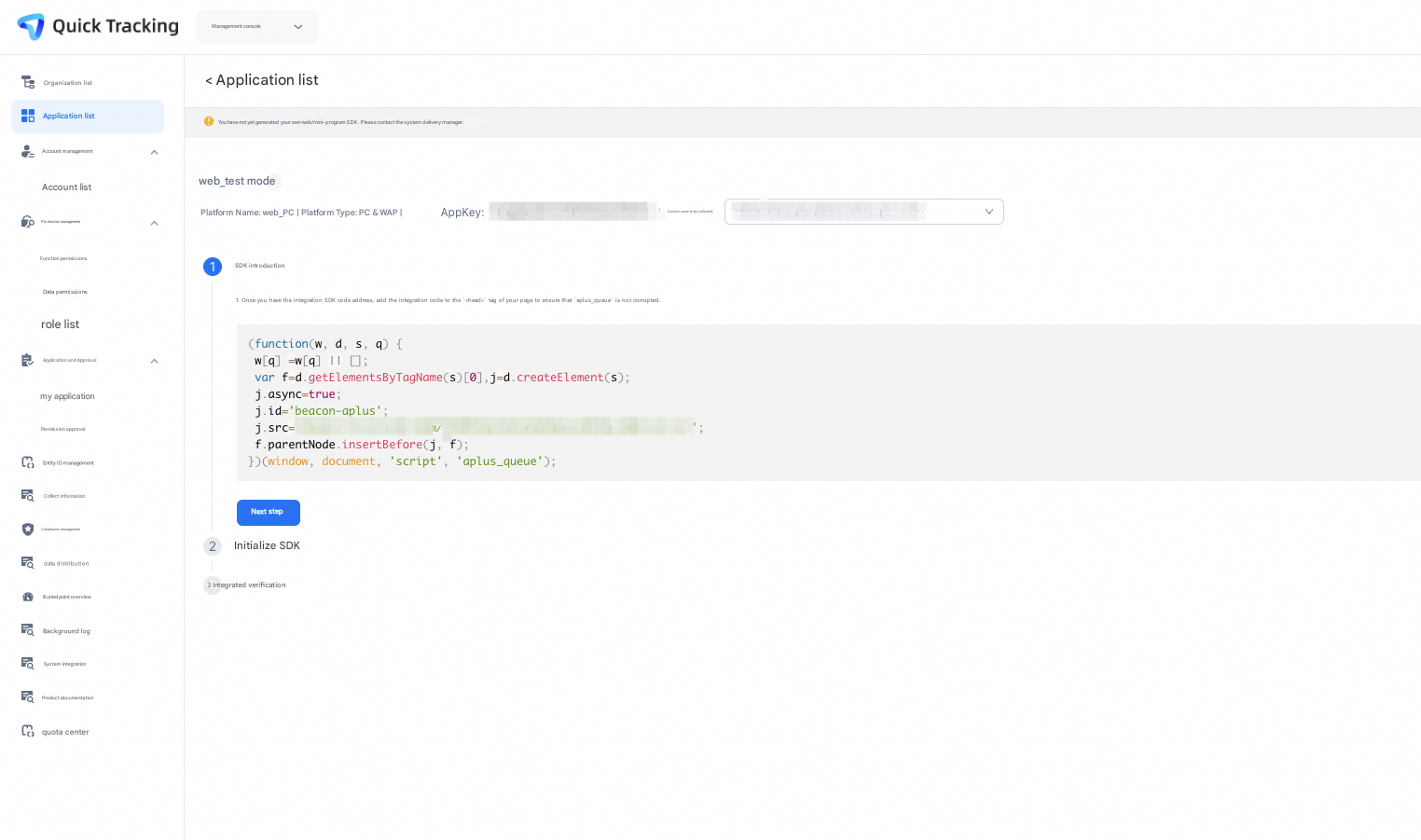The height and width of the screenshot is (840, 1421).
Task: Click the Entity ID management icon
Action: (28, 462)
